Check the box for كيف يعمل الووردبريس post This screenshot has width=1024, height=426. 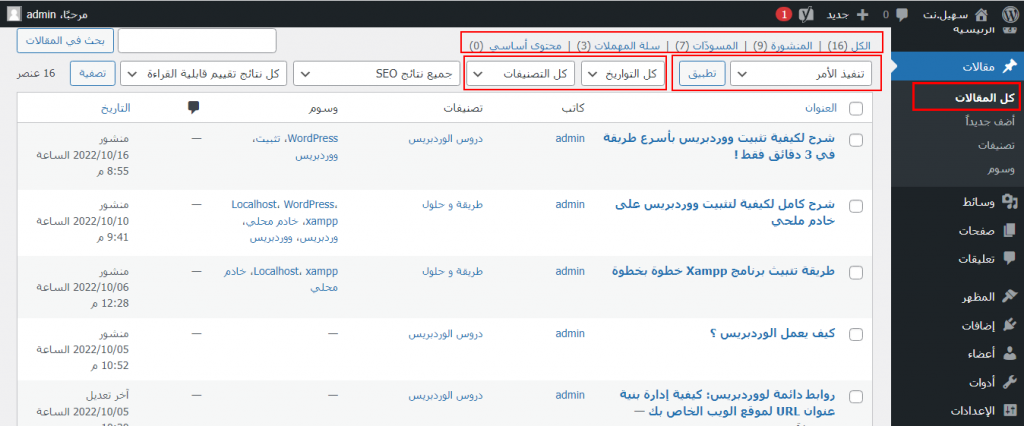(856, 336)
